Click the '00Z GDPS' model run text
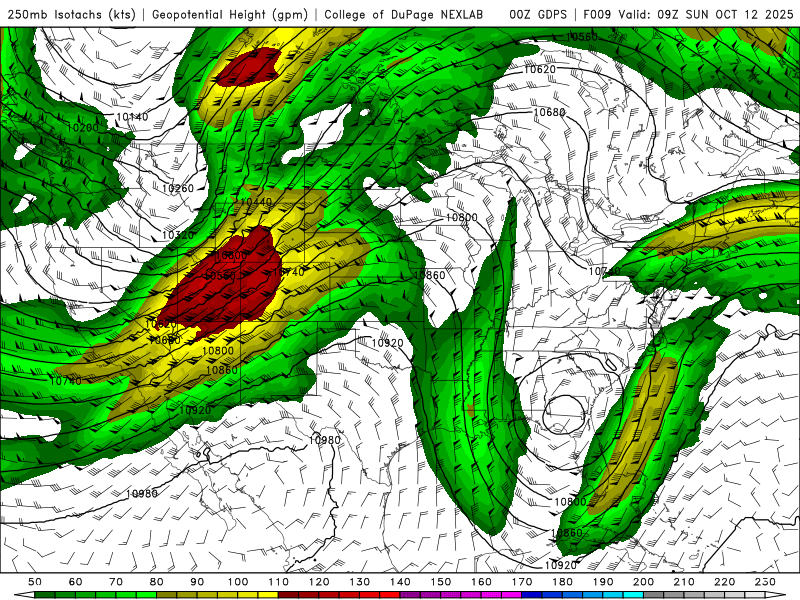800x600 pixels. pyautogui.click(x=538, y=14)
